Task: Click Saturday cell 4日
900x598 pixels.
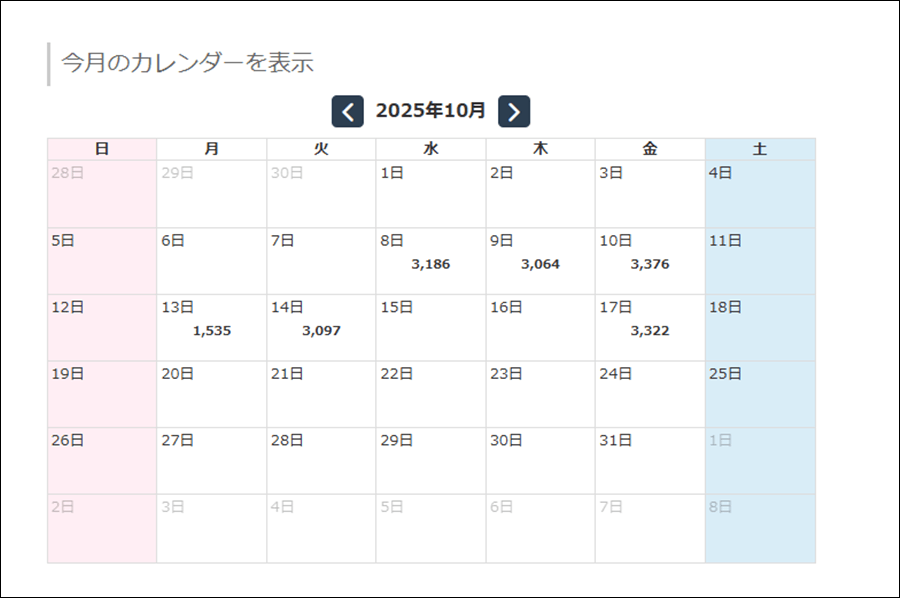Action: [760, 194]
